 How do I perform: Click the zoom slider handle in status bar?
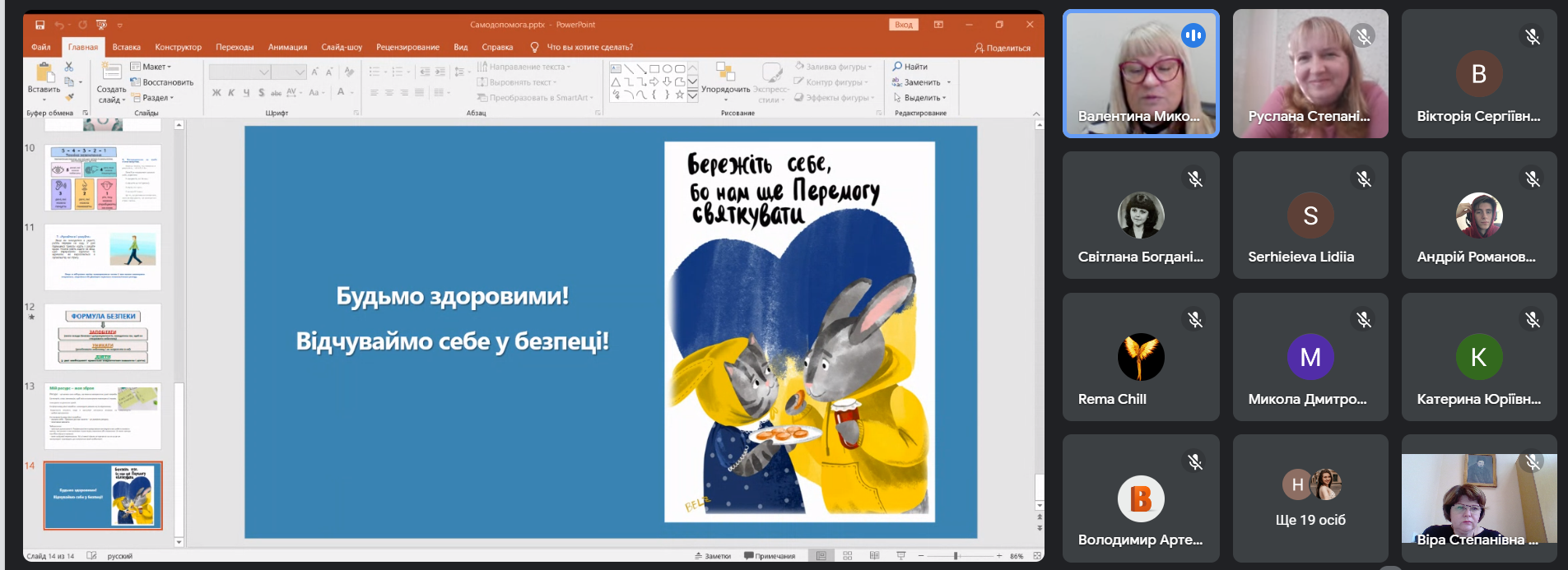tap(956, 556)
